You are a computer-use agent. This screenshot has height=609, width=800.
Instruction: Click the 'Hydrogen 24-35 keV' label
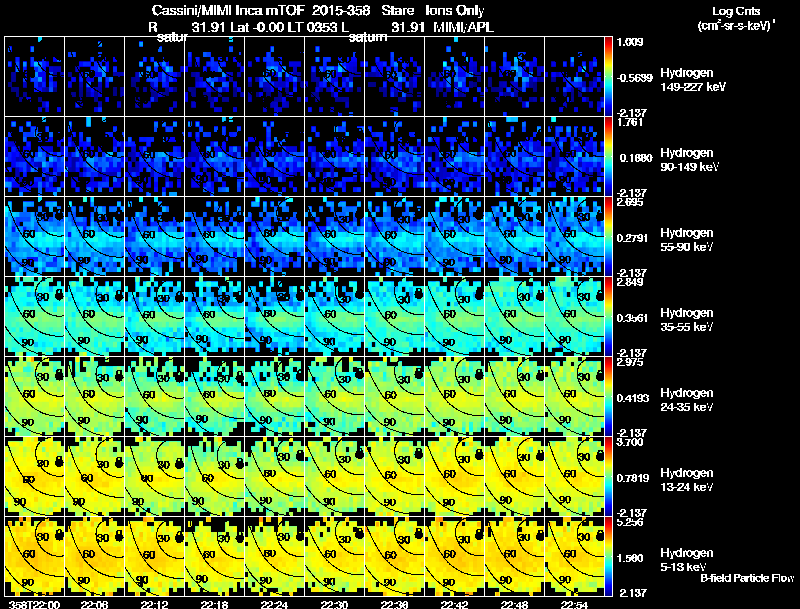(687, 400)
